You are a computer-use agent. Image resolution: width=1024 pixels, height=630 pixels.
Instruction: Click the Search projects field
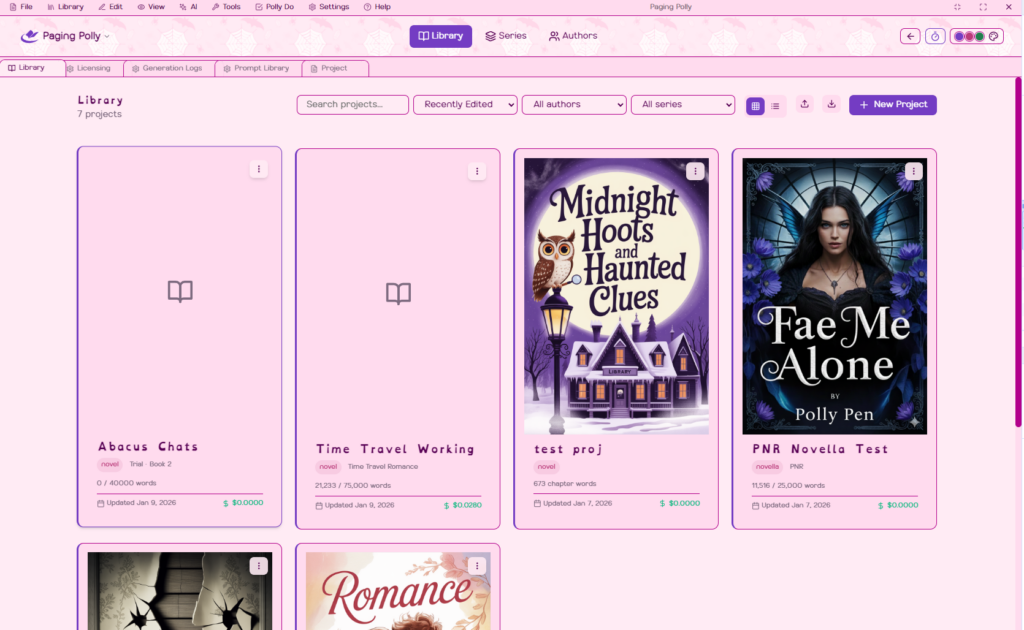click(x=353, y=104)
